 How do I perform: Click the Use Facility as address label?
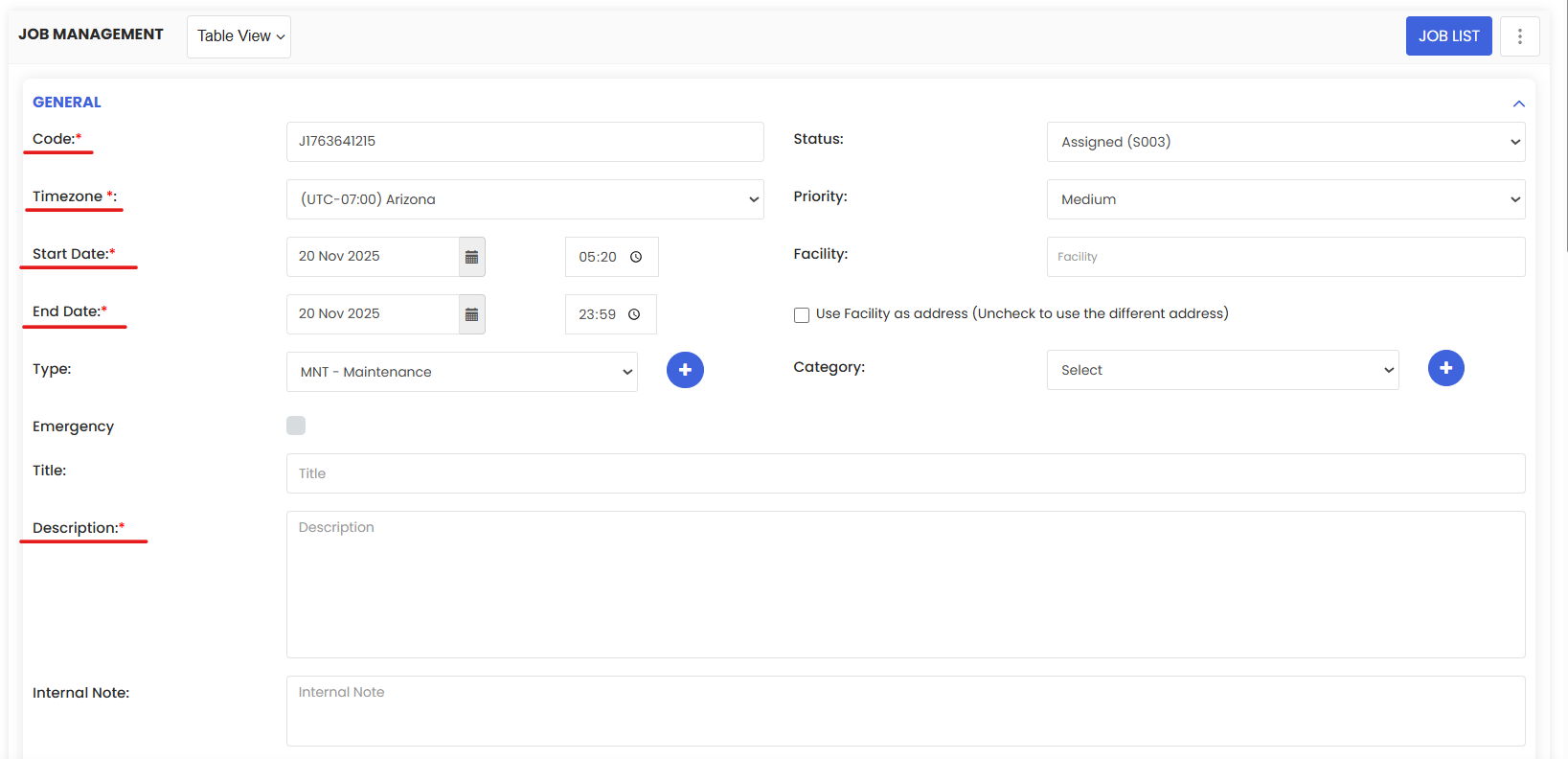(1022, 313)
